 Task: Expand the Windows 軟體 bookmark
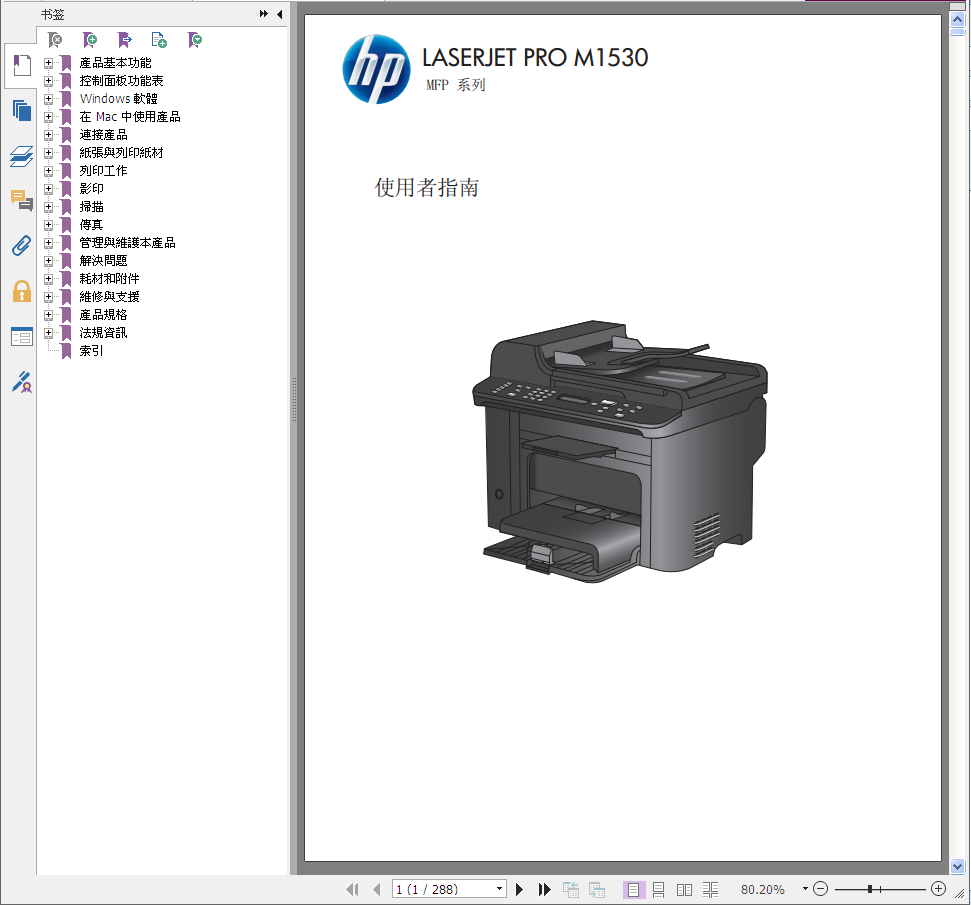(x=48, y=98)
